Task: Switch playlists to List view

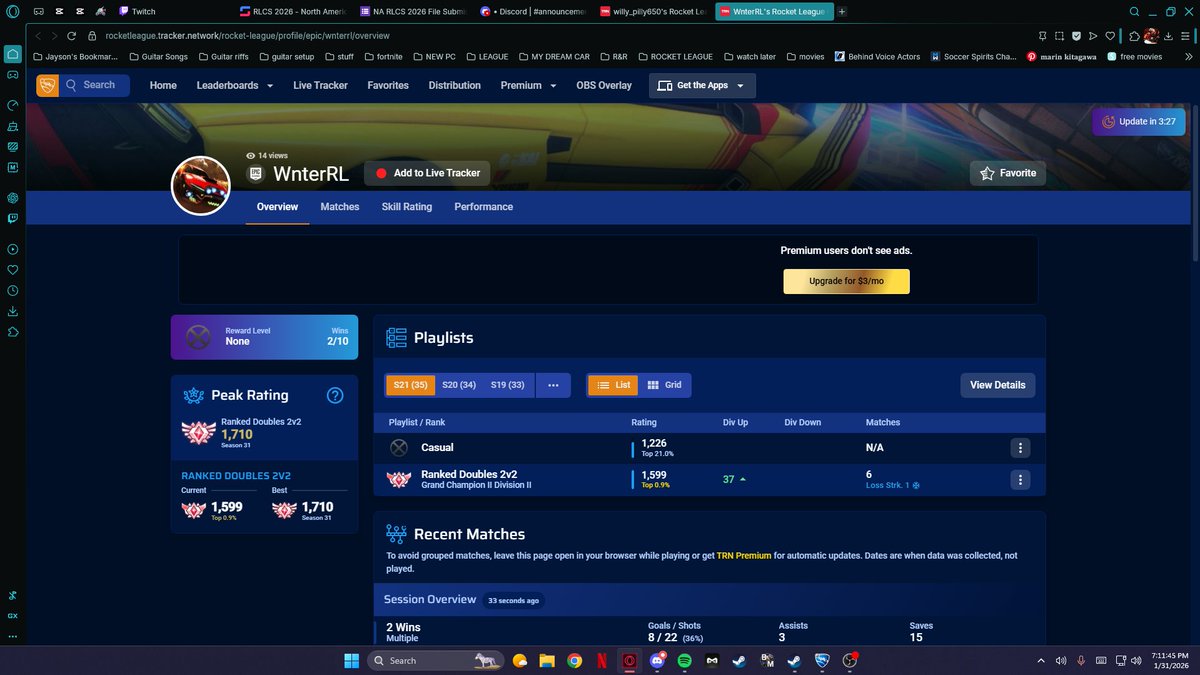Action: 613,385
